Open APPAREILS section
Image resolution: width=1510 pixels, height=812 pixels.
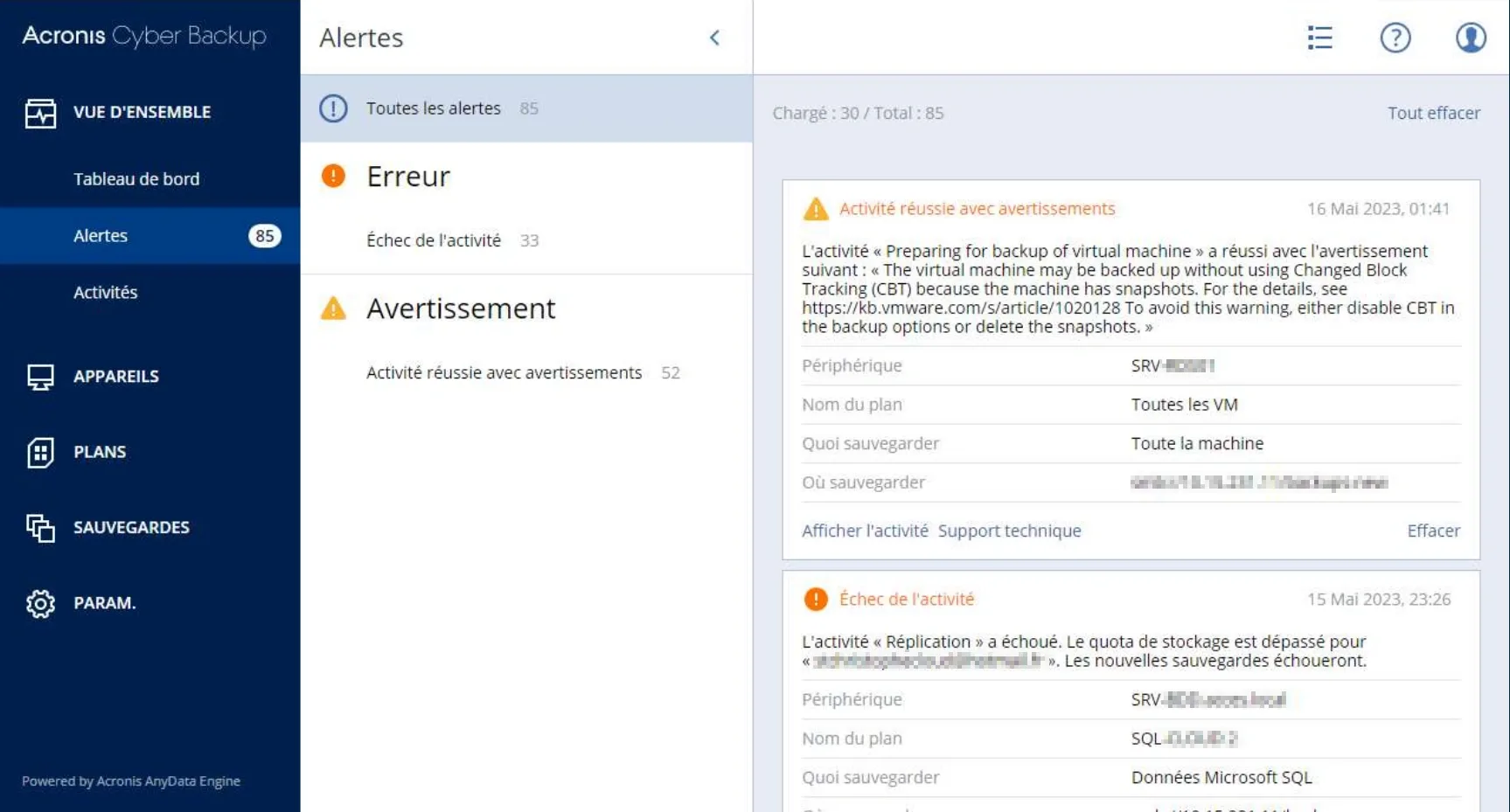coord(116,376)
